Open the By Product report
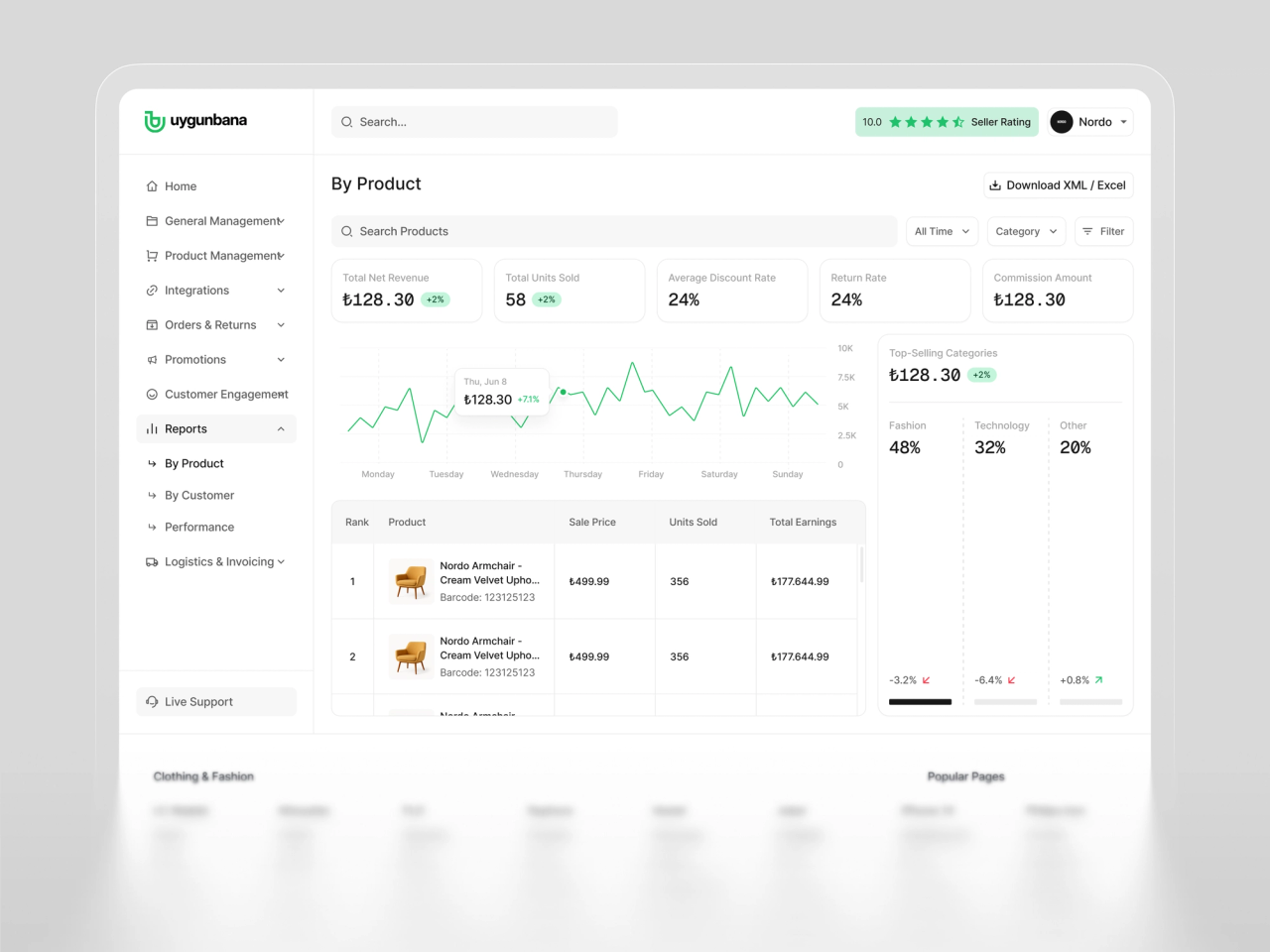 coord(194,463)
